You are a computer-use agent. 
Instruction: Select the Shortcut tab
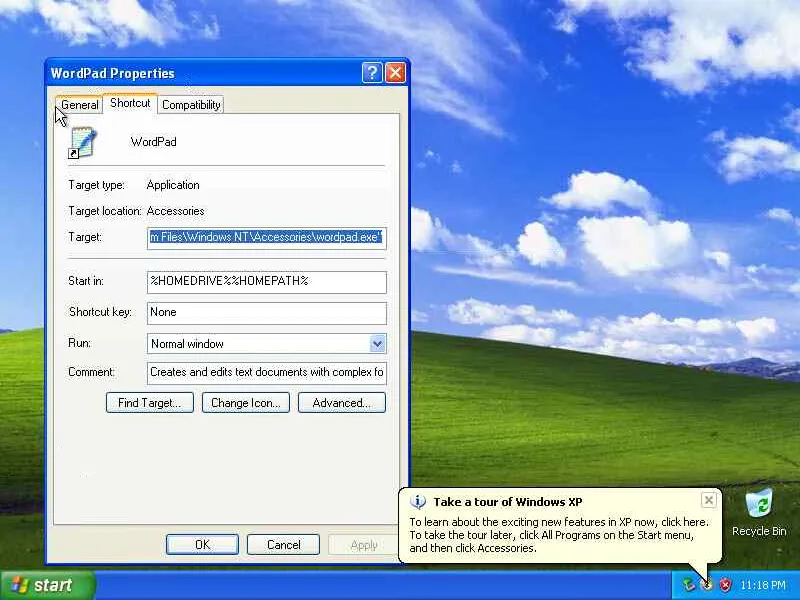click(130, 103)
